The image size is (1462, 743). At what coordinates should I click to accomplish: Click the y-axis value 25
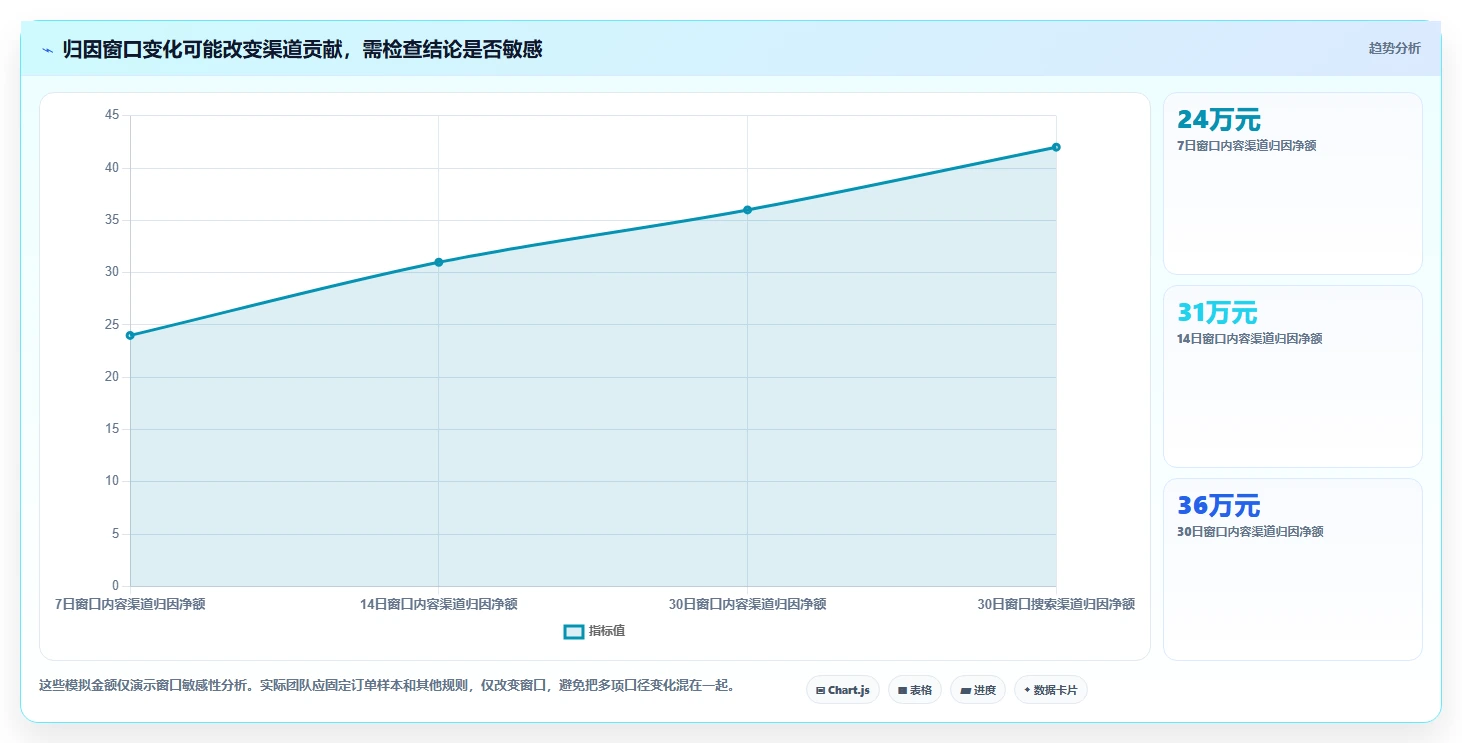coord(111,324)
